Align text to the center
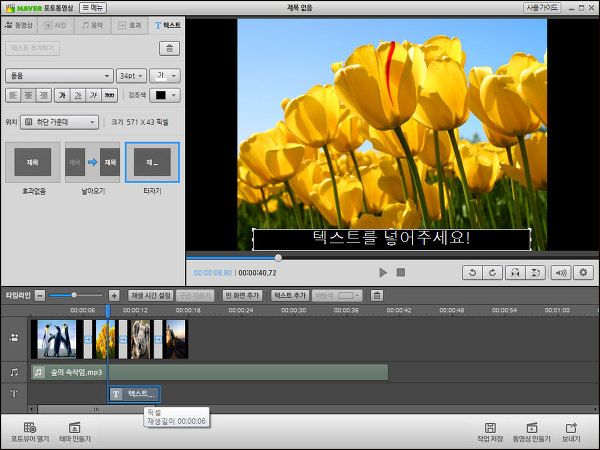 tap(28, 95)
